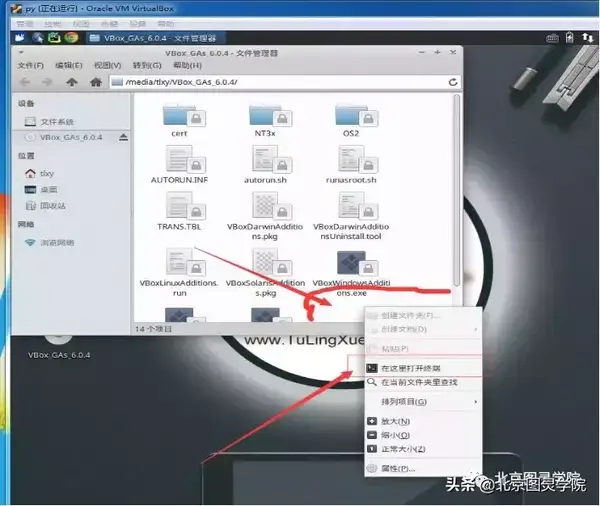Select the AUTORUN.INF file icon
Image resolution: width=600 pixels, height=506 pixels.
pyautogui.click(x=186, y=159)
